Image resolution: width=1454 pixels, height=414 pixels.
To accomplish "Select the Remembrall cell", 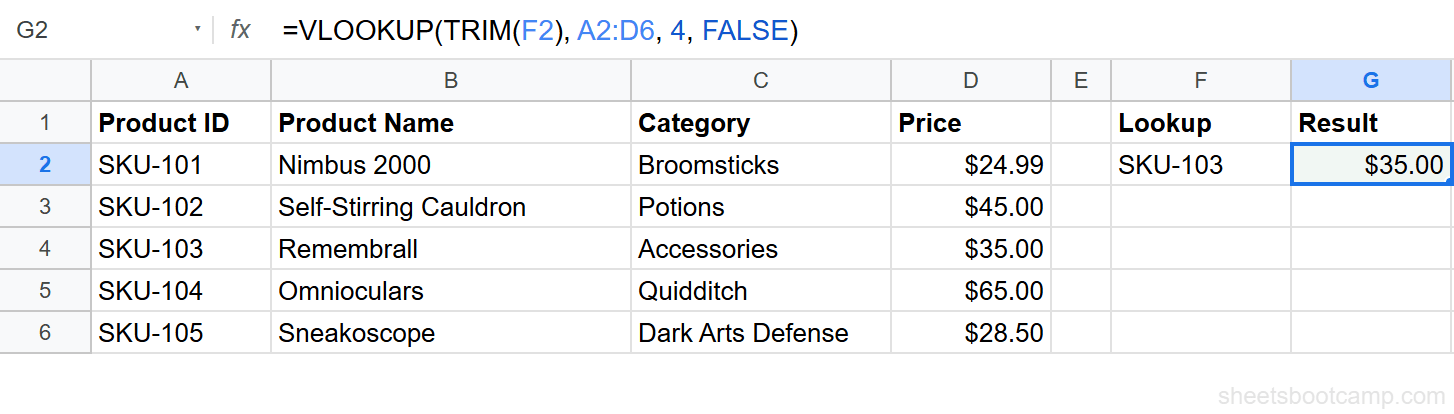I will tap(450, 249).
